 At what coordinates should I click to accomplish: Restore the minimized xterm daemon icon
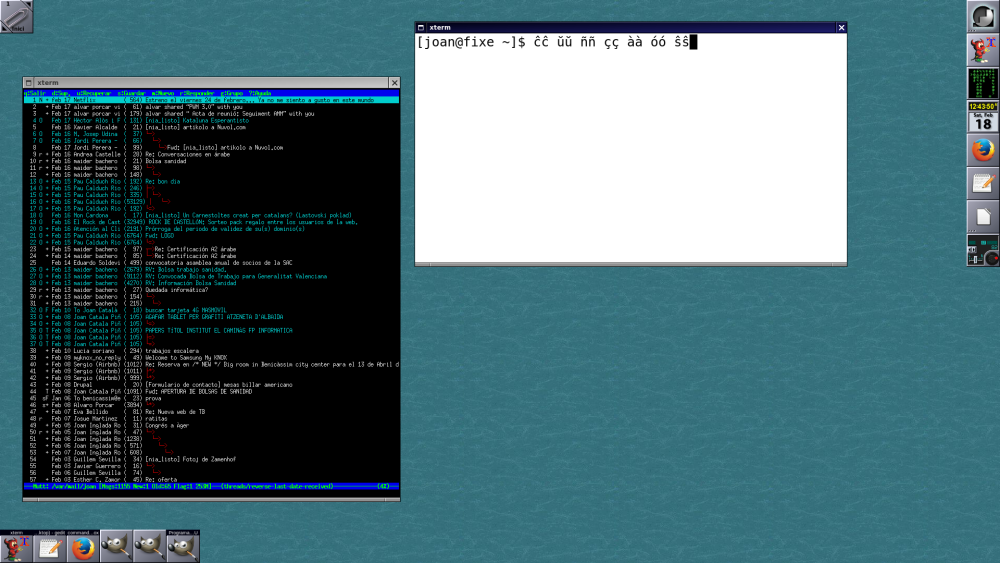tap(17, 546)
